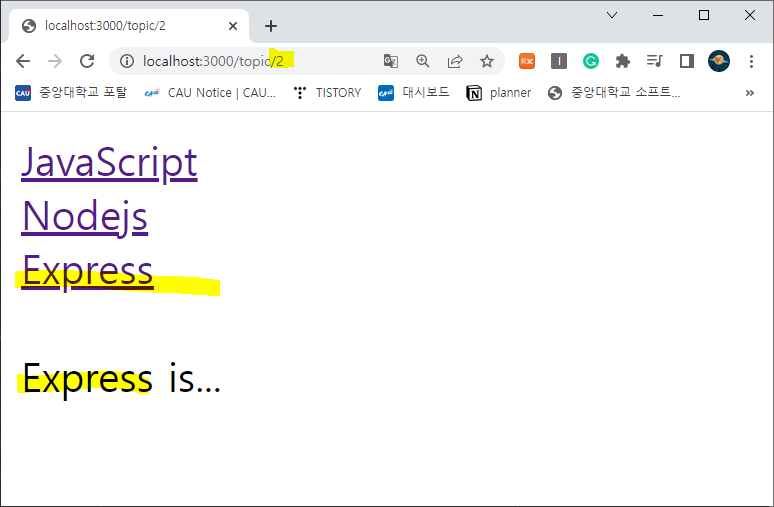Go back to the previous page
Image resolution: width=774 pixels, height=507 pixels.
[x=23, y=61]
